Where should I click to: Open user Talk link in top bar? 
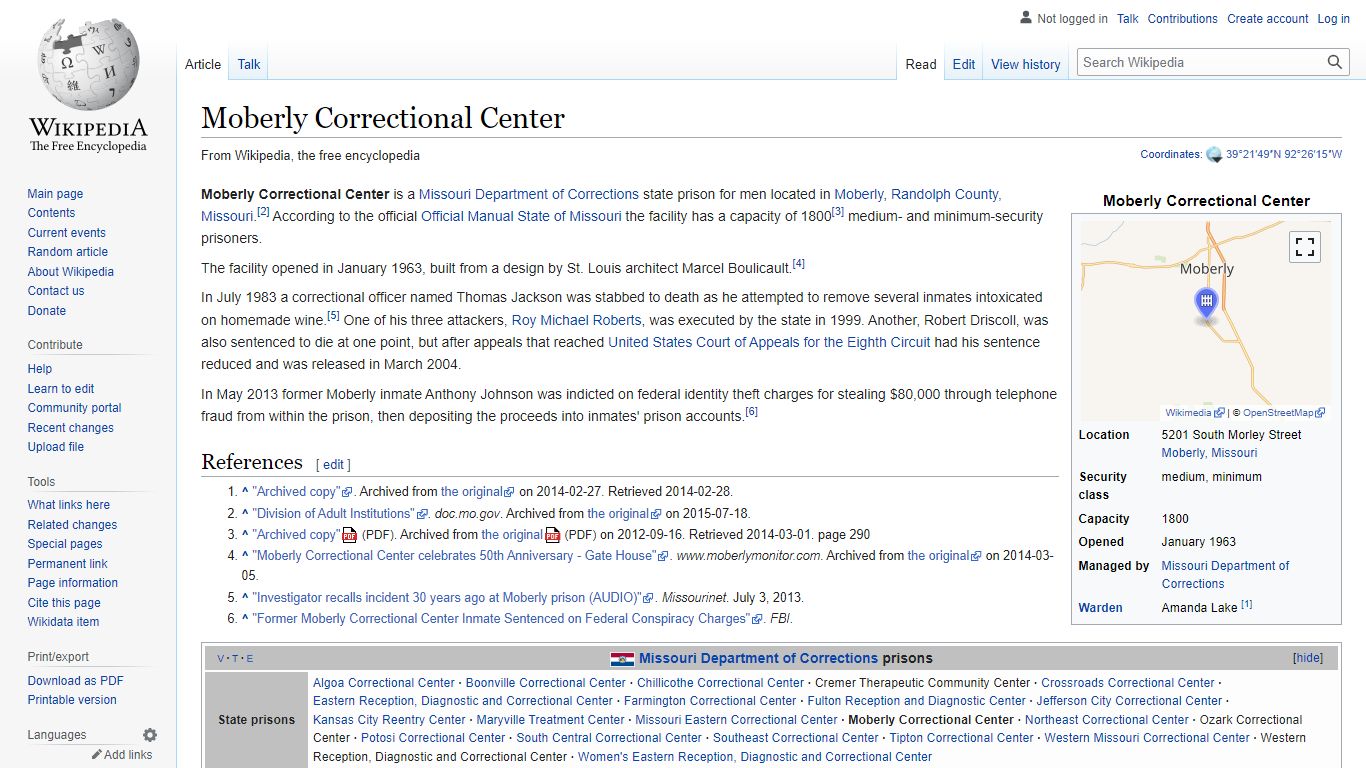(1128, 19)
